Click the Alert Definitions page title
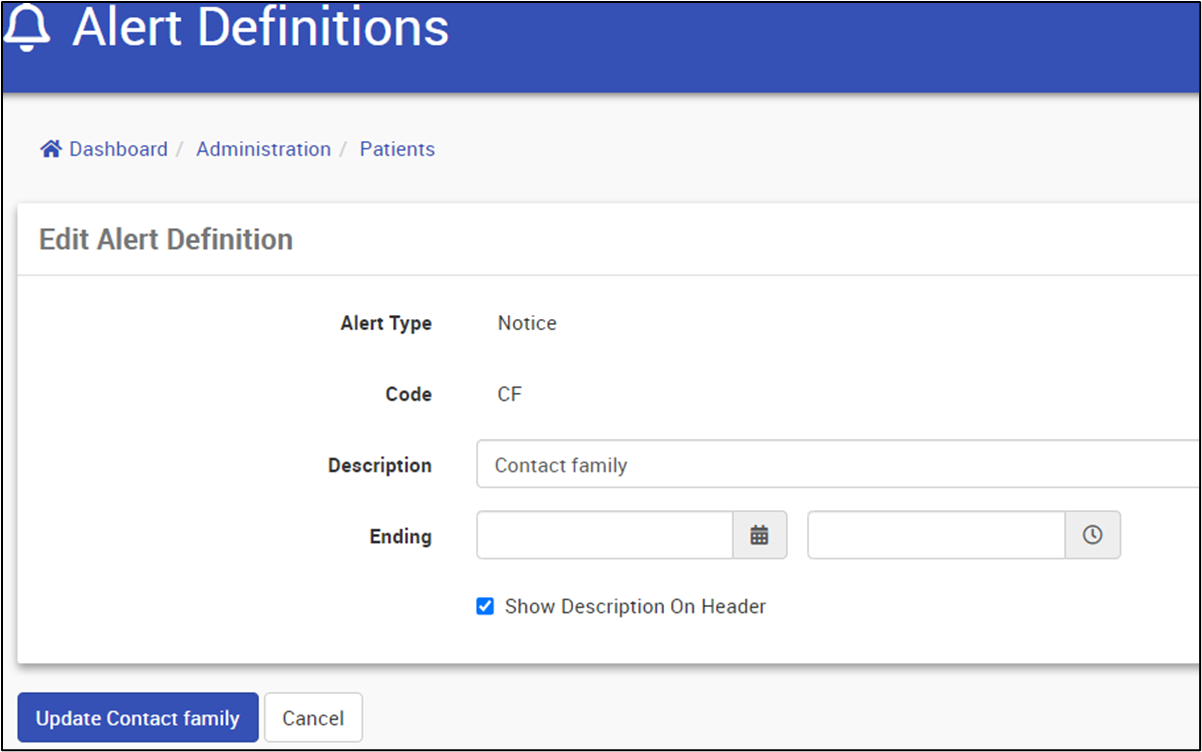This screenshot has width=1202, height=752. (x=261, y=28)
